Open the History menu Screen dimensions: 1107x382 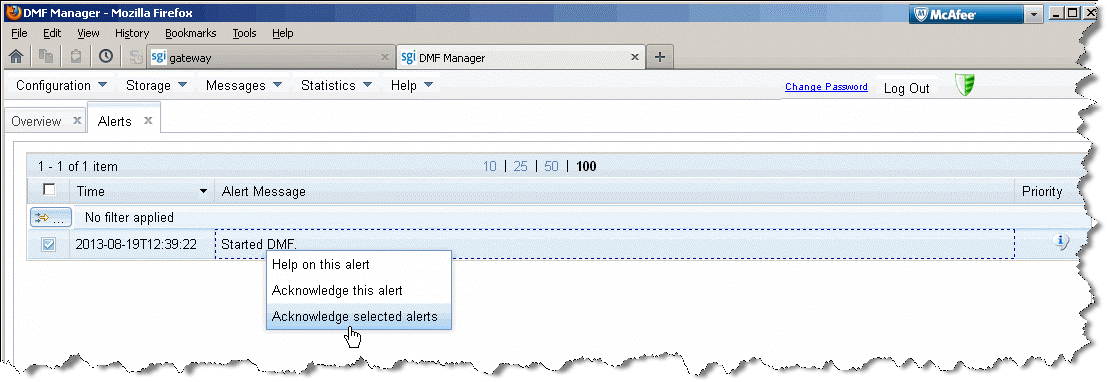point(132,33)
